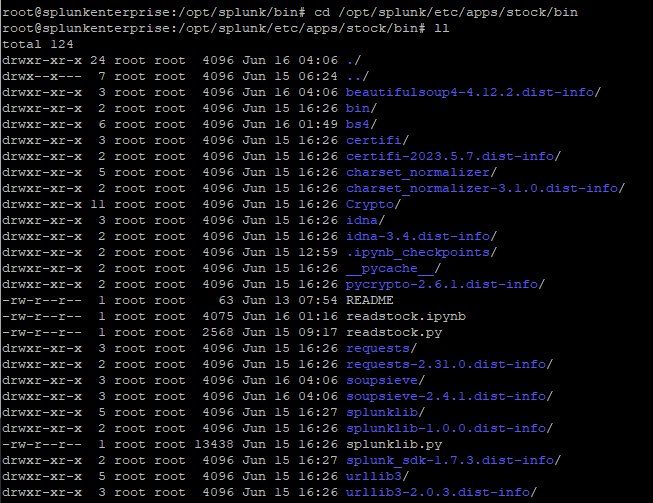
Task: Click the link count 24 on ./ row
Action: point(97,60)
